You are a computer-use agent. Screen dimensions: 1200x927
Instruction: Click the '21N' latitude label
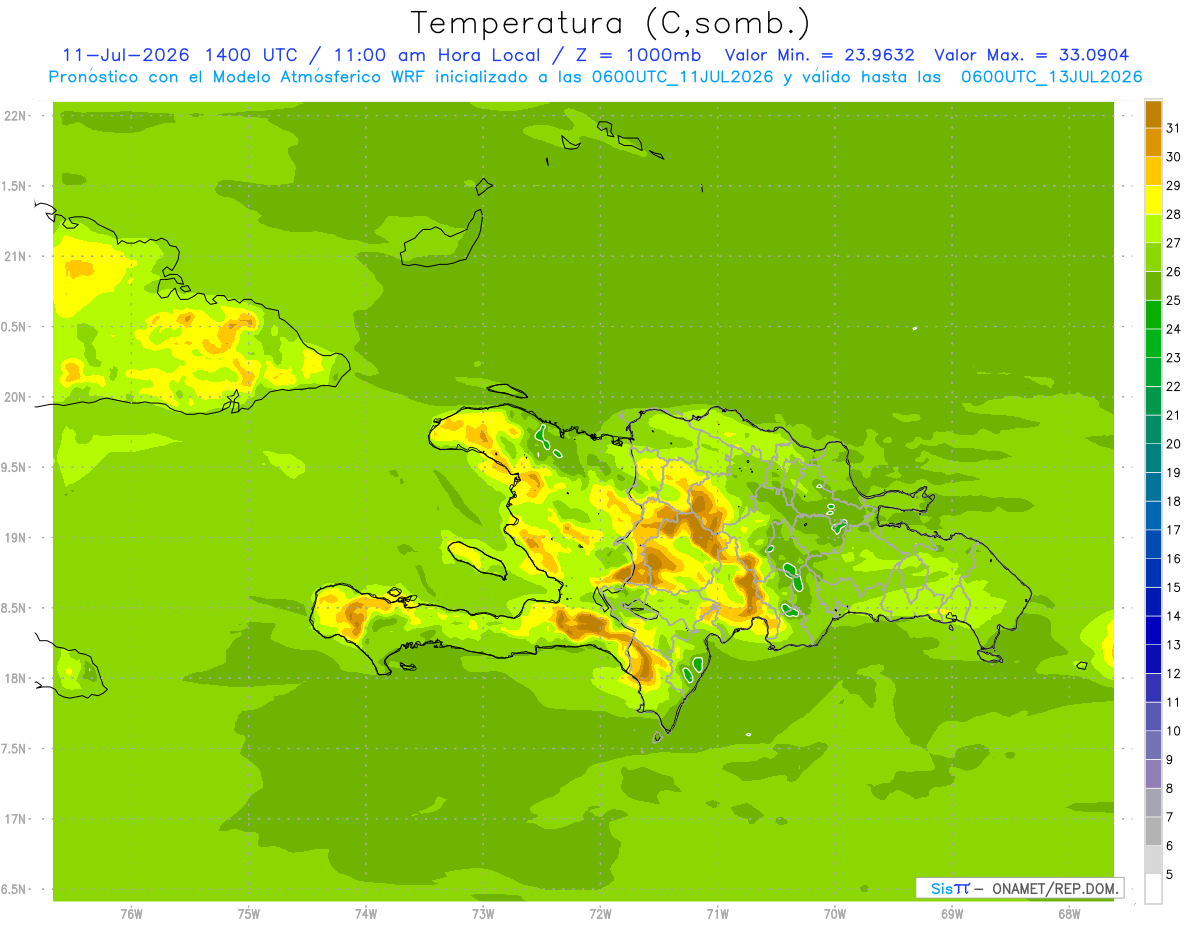[x=17, y=256]
